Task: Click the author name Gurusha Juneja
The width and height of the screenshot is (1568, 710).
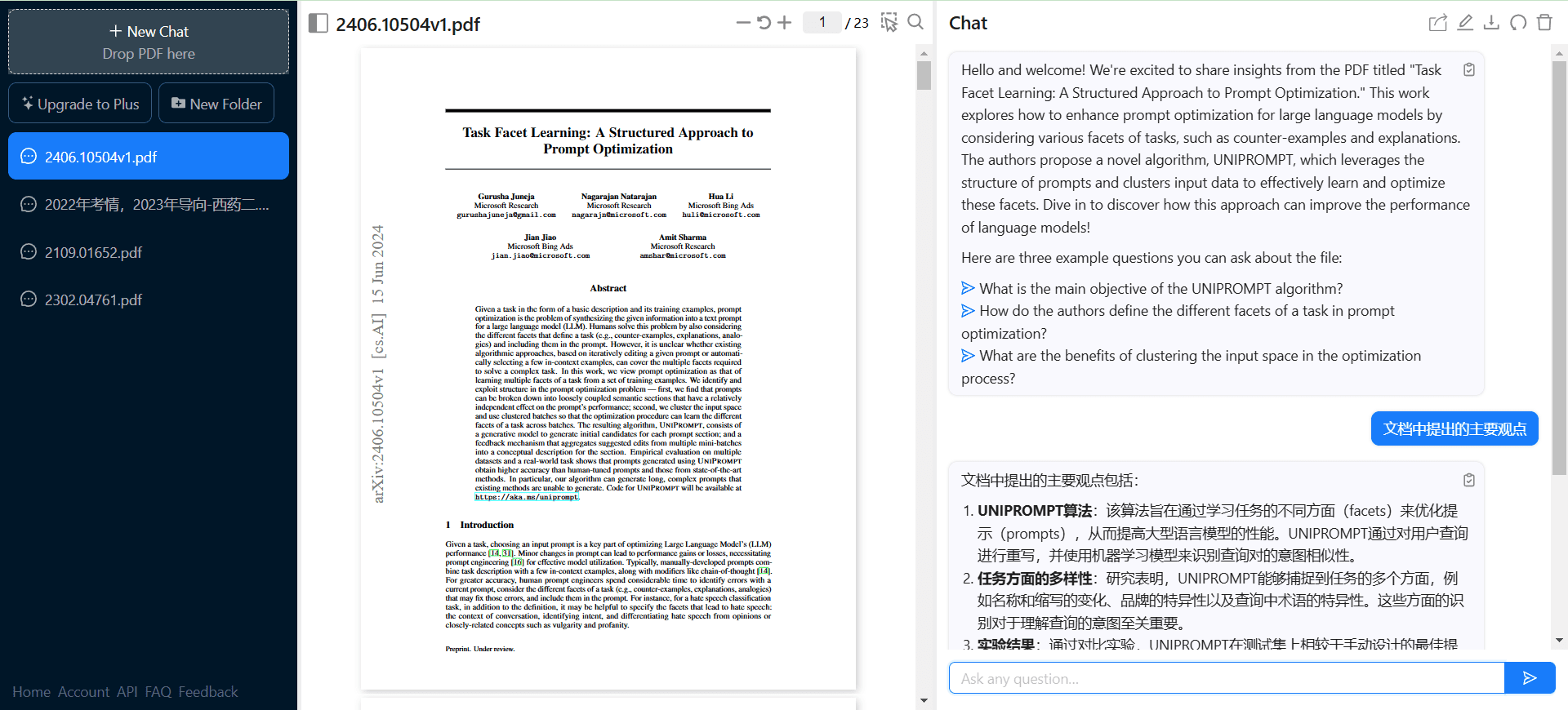Action: pos(506,197)
